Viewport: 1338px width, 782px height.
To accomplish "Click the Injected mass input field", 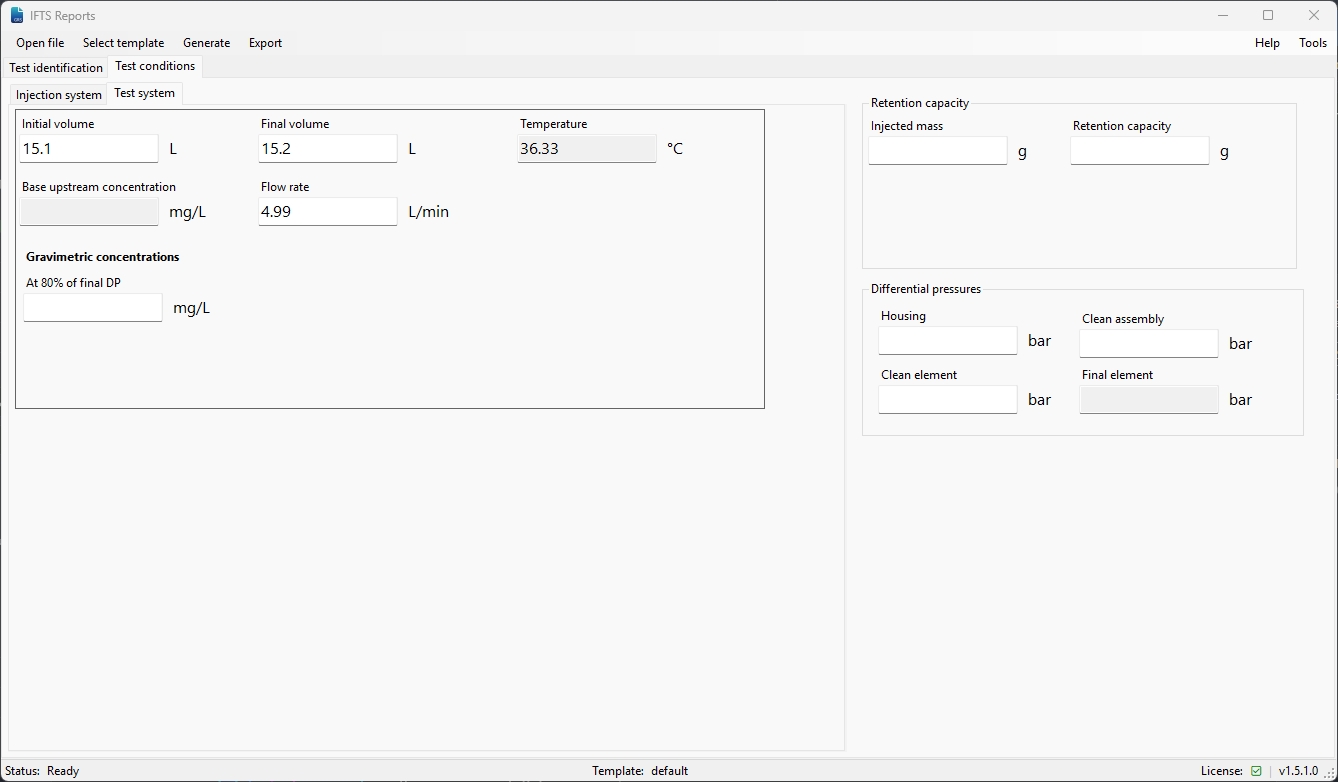I will point(938,151).
